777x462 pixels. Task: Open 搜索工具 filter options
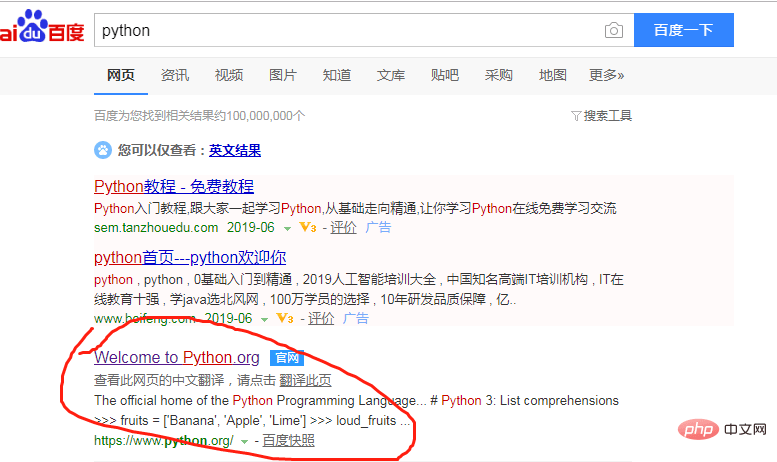608,116
